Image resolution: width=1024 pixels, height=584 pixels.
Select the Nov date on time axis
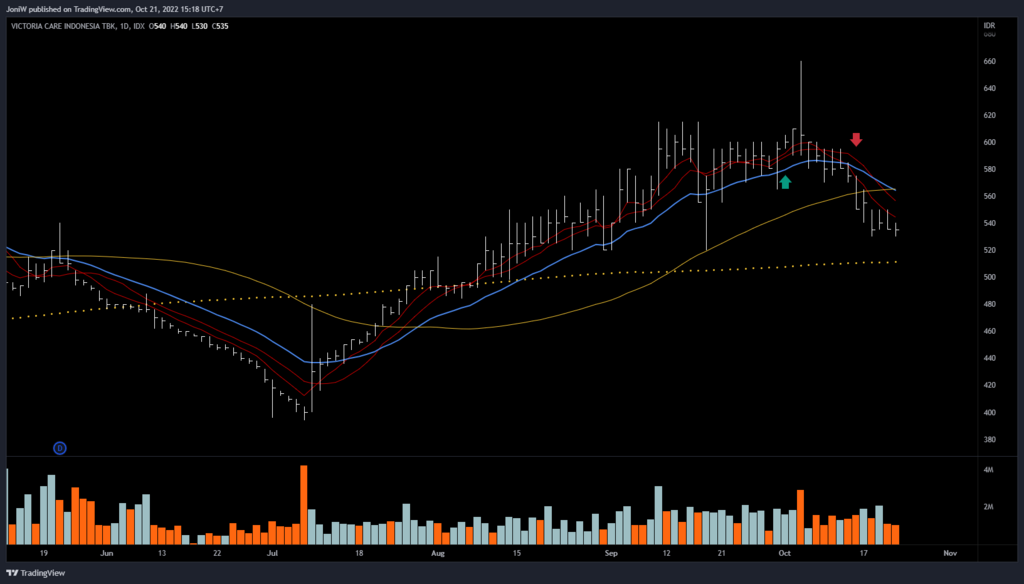(x=949, y=552)
